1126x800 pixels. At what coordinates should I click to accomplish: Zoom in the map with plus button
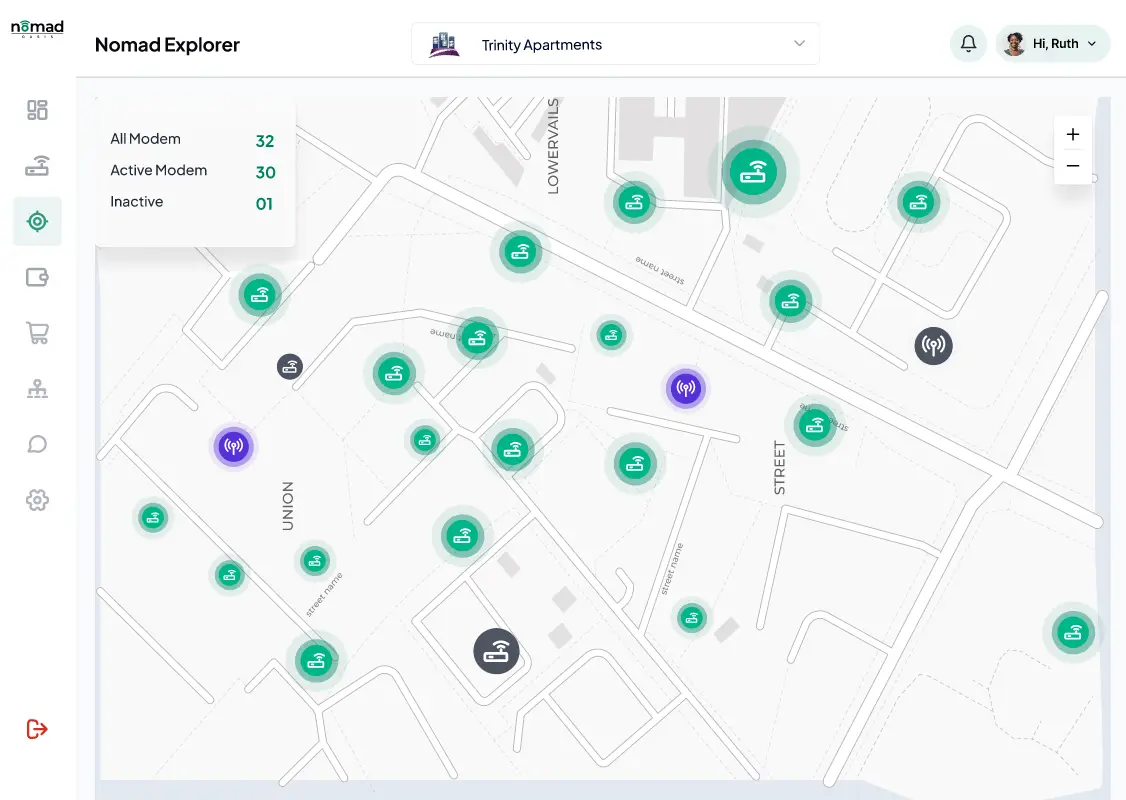1073,134
